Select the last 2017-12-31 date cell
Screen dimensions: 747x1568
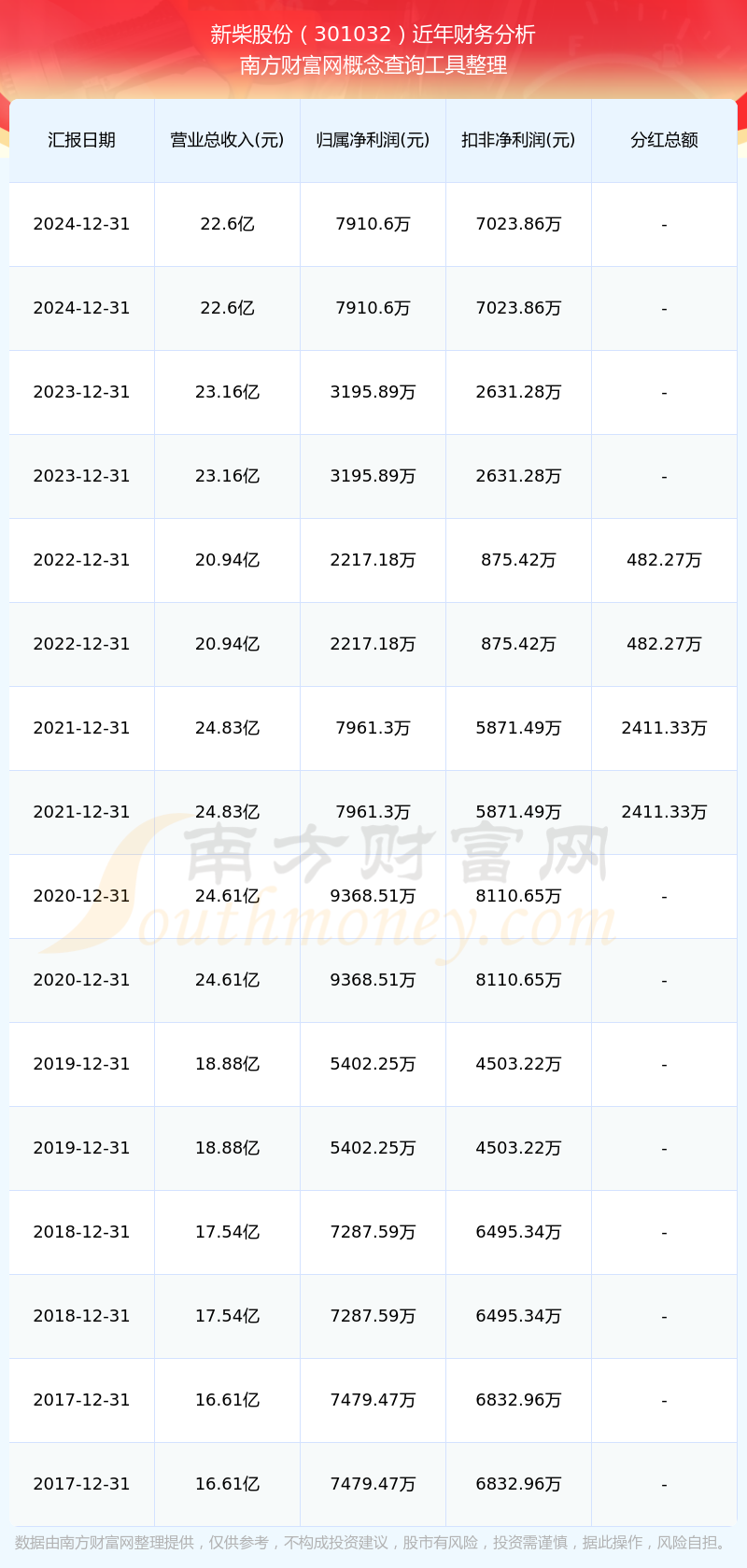pyautogui.click(x=81, y=1484)
